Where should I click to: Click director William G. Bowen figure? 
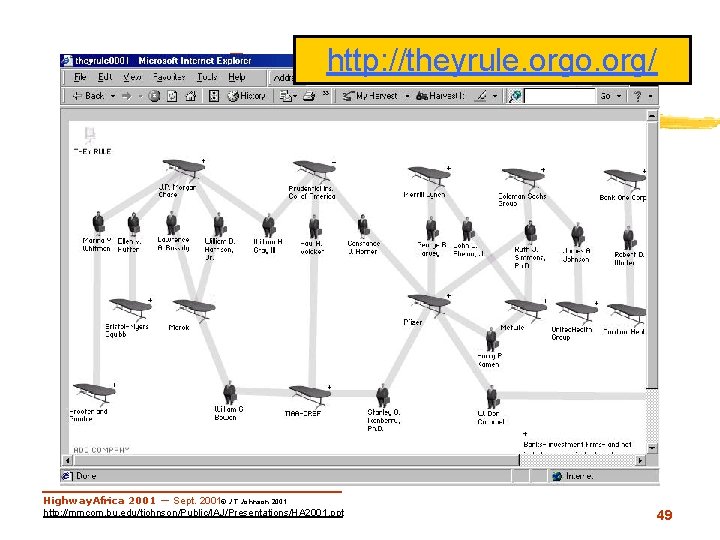[229, 393]
